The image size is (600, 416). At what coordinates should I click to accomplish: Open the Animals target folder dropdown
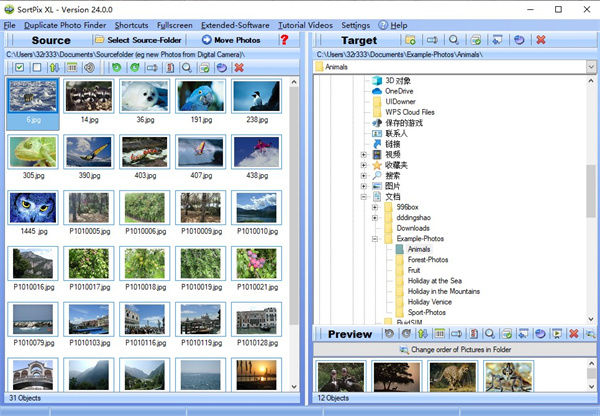590,67
